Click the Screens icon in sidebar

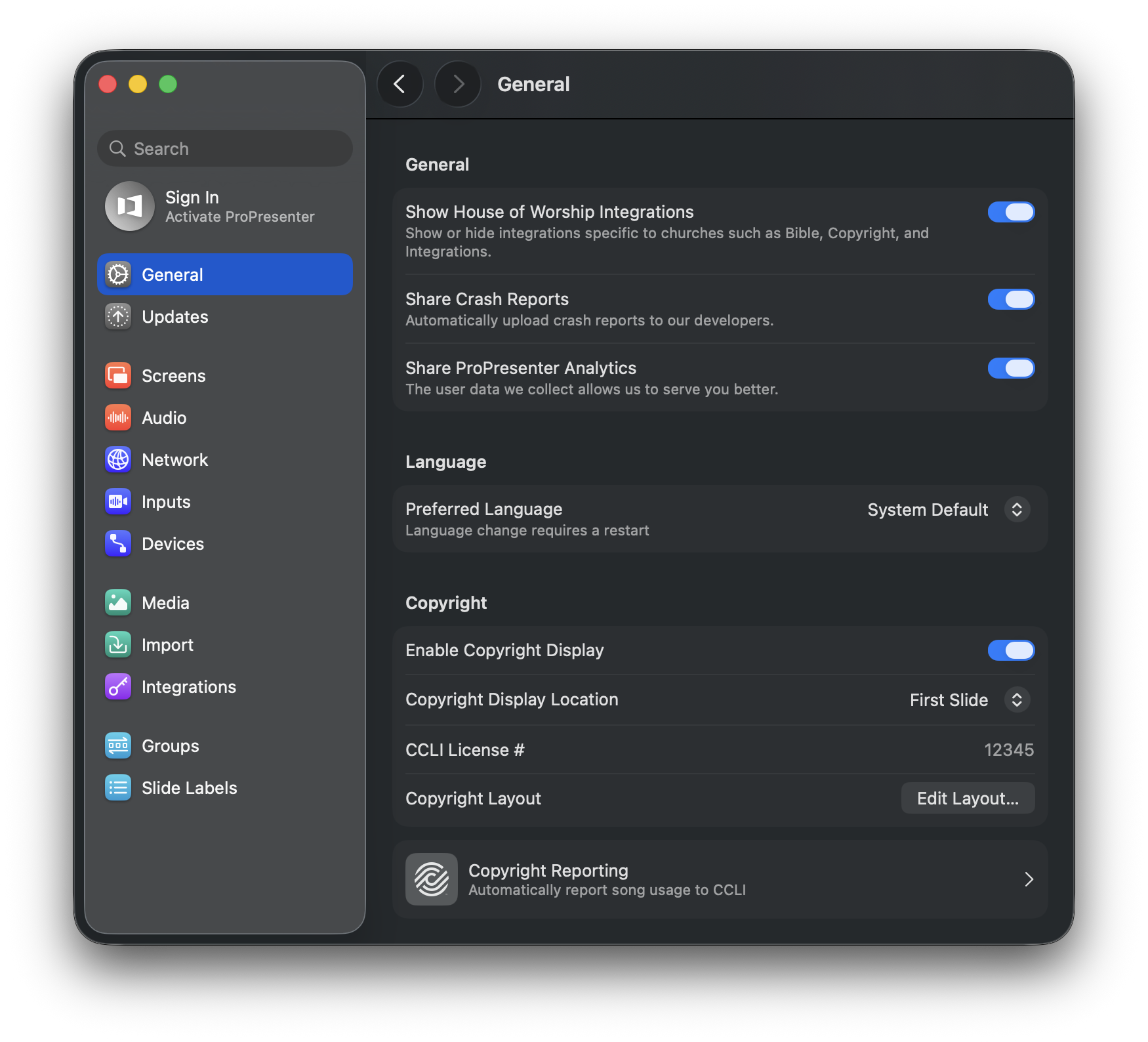(118, 375)
